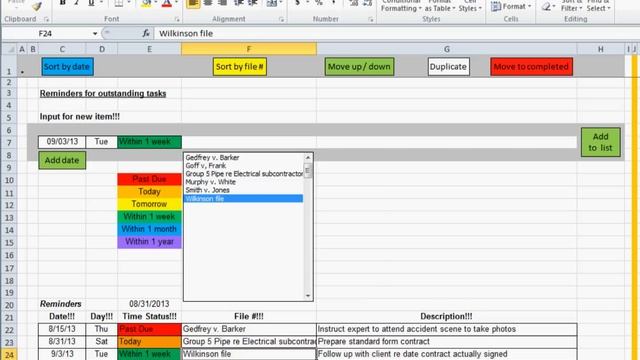Click the new item date cell 09/03/13
The image size is (640, 360).
coord(62,142)
